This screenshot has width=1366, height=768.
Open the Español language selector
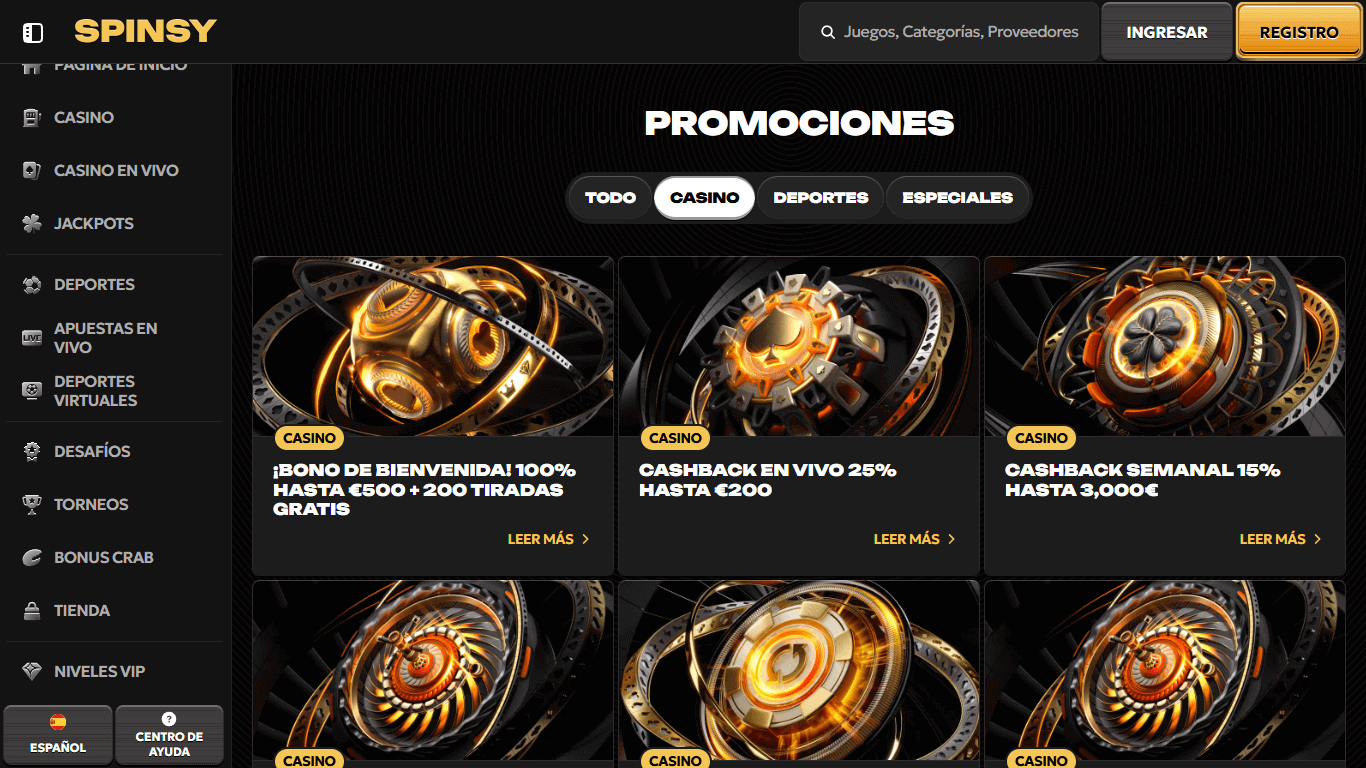point(58,735)
